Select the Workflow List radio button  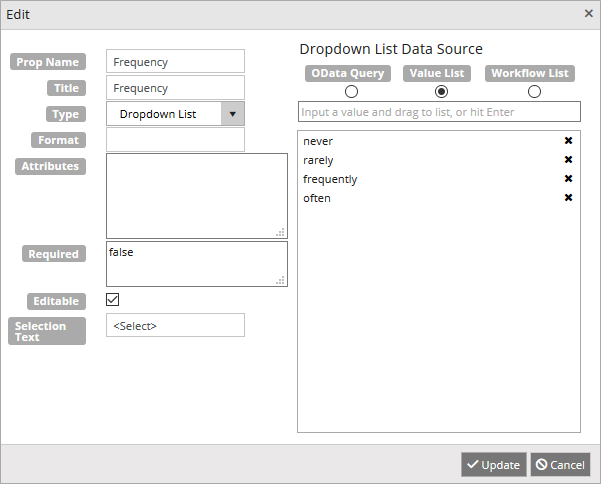tap(534, 91)
